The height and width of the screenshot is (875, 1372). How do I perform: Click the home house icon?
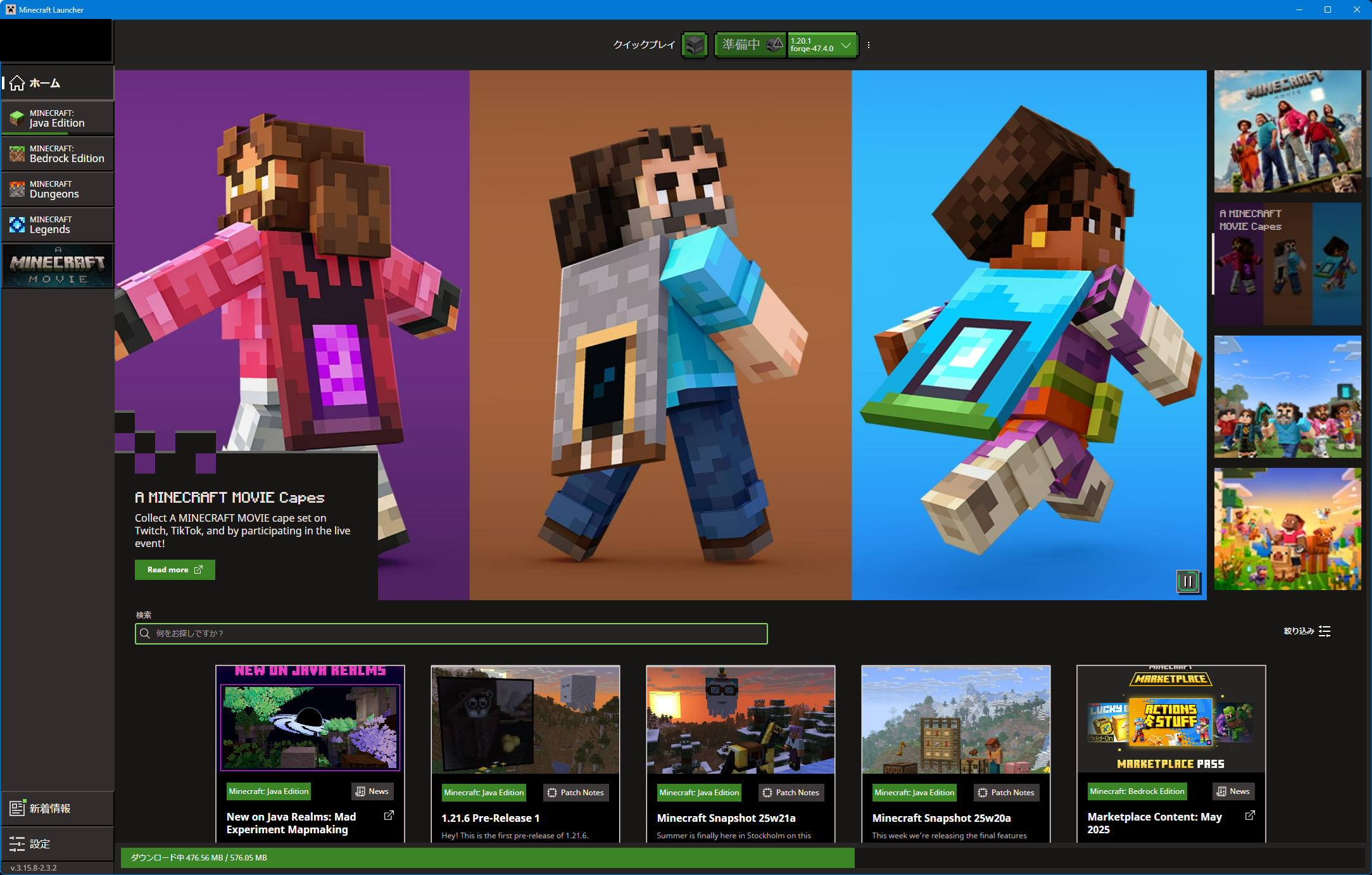tap(17, 83)
